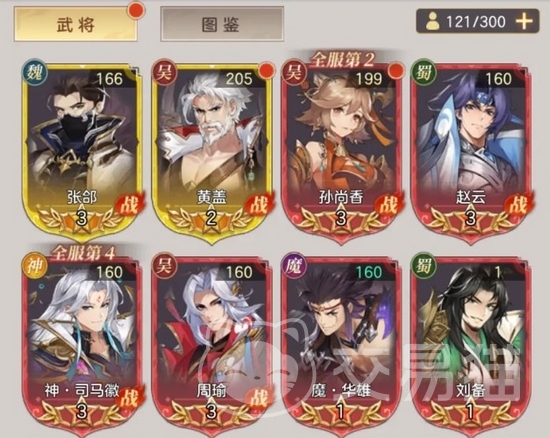Click the 魏 faction badge on 张郃

[34, 73]
